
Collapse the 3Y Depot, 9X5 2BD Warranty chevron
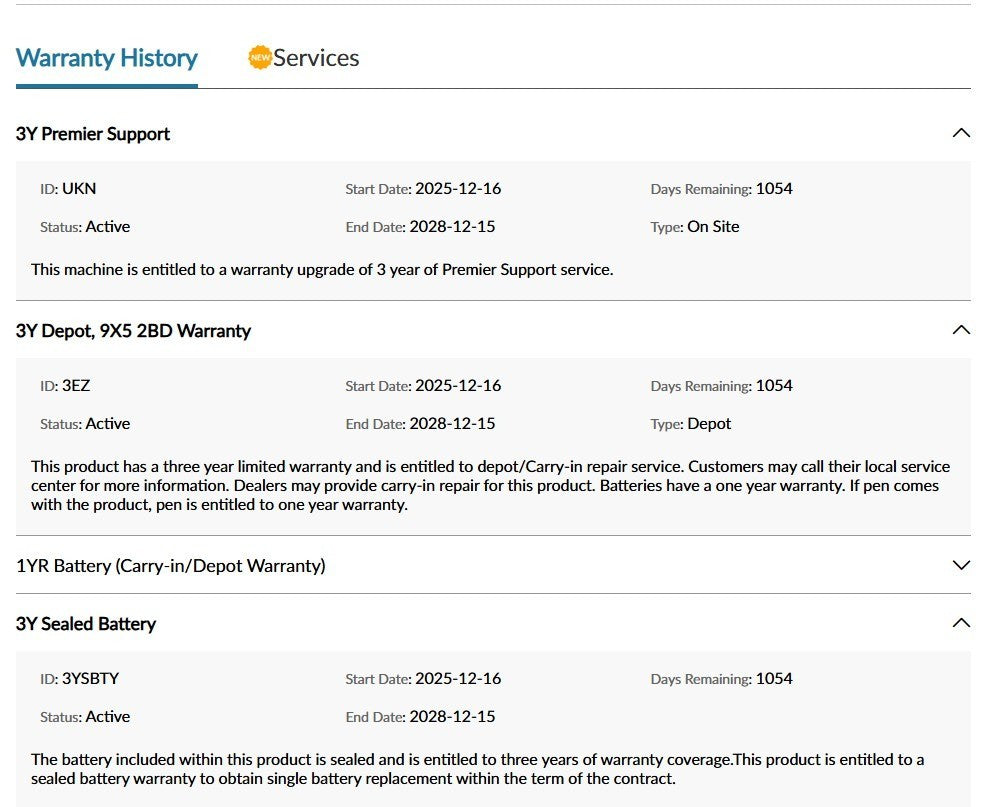961,330
